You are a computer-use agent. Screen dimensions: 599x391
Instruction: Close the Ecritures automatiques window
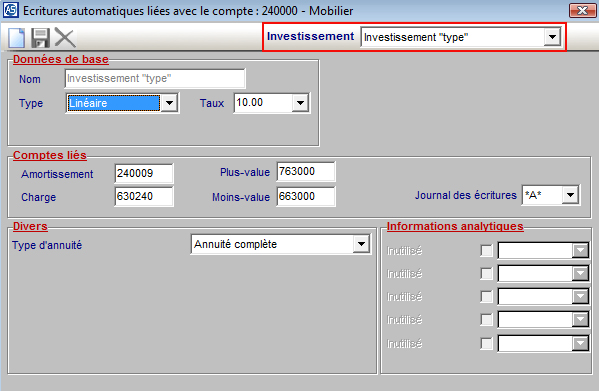point(582,10)
